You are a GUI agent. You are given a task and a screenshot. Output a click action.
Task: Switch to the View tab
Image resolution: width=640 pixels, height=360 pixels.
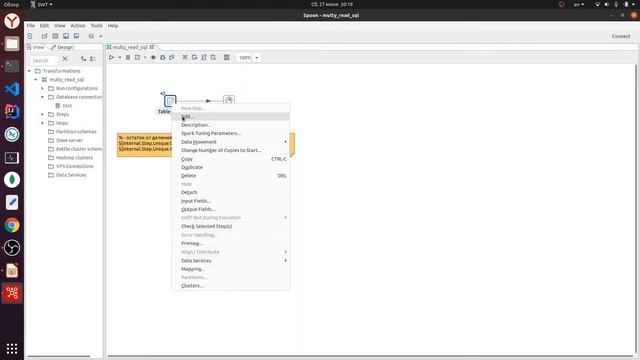click(36, 47)
